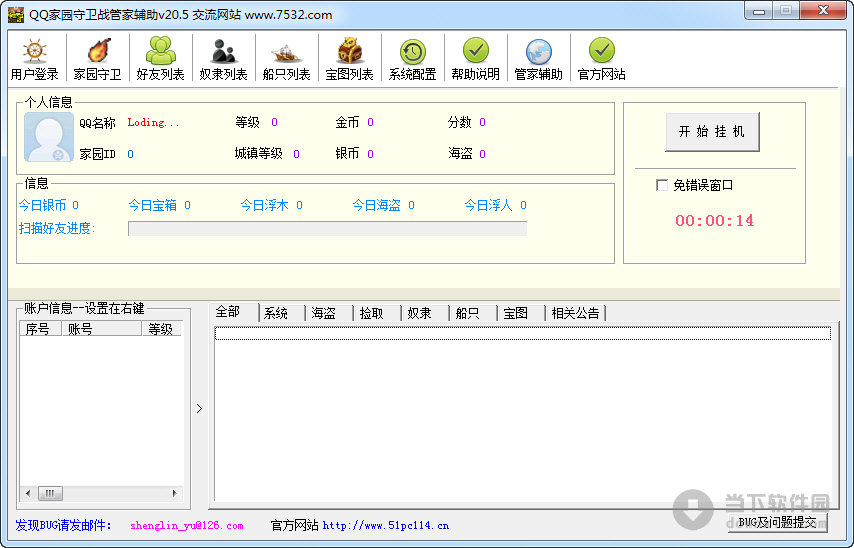854x548 pixels.
Task: Select the 宝图 log tab
Action: coord(515,313)
